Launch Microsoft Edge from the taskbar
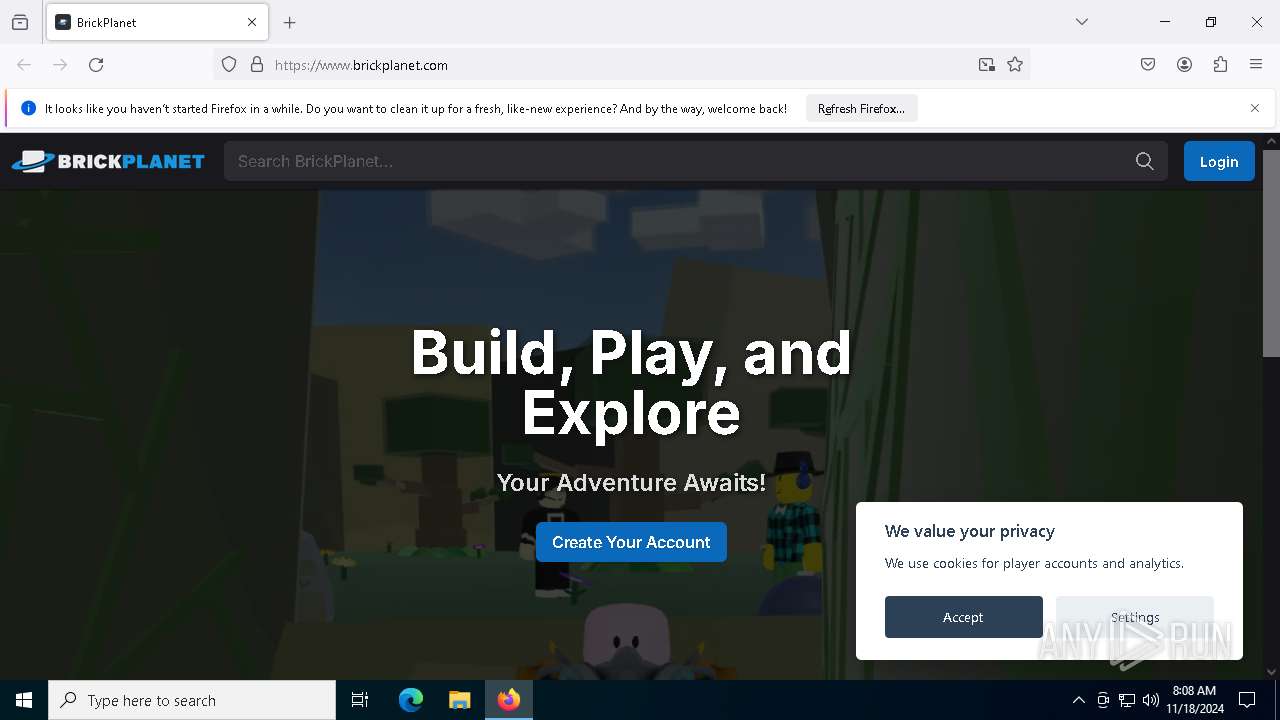Image resolution: width=1280 pixels, height=720 pixels. pos(411,700)
